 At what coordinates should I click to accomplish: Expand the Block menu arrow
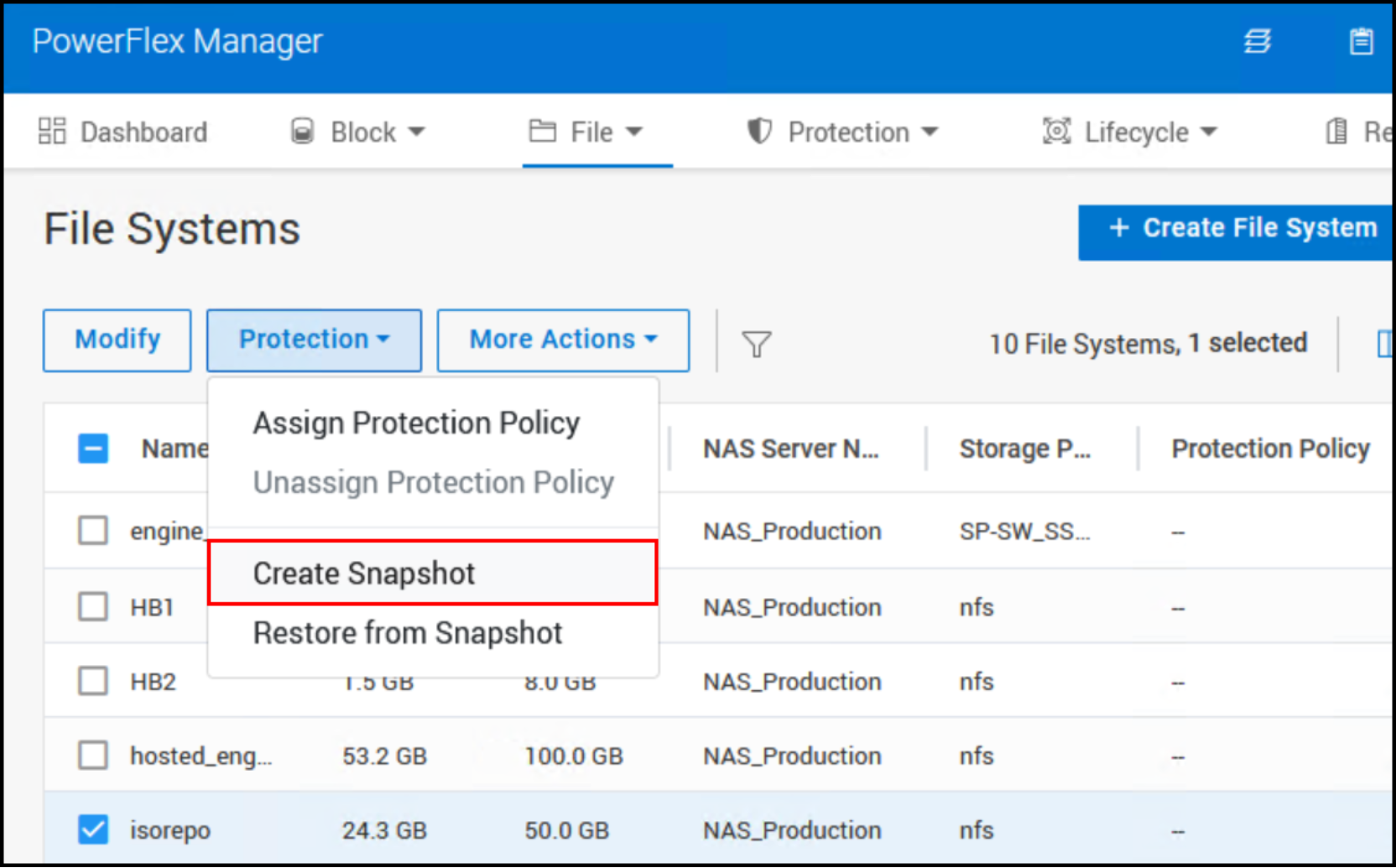416,132
